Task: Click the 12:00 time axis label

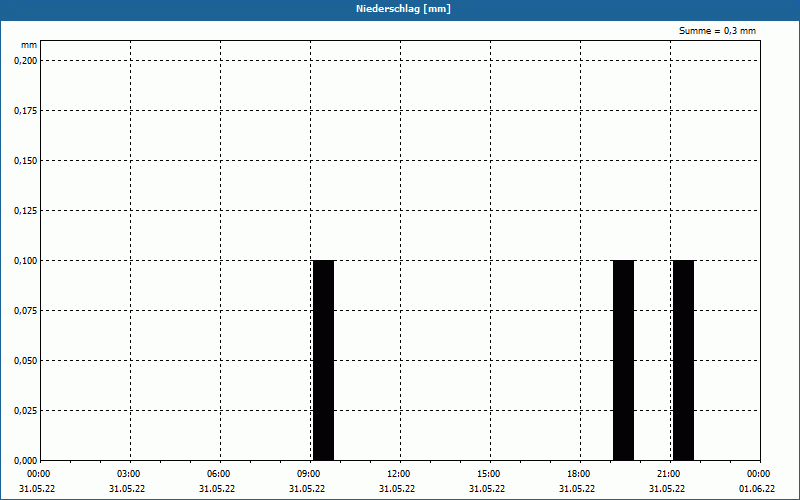Action: 398,474
